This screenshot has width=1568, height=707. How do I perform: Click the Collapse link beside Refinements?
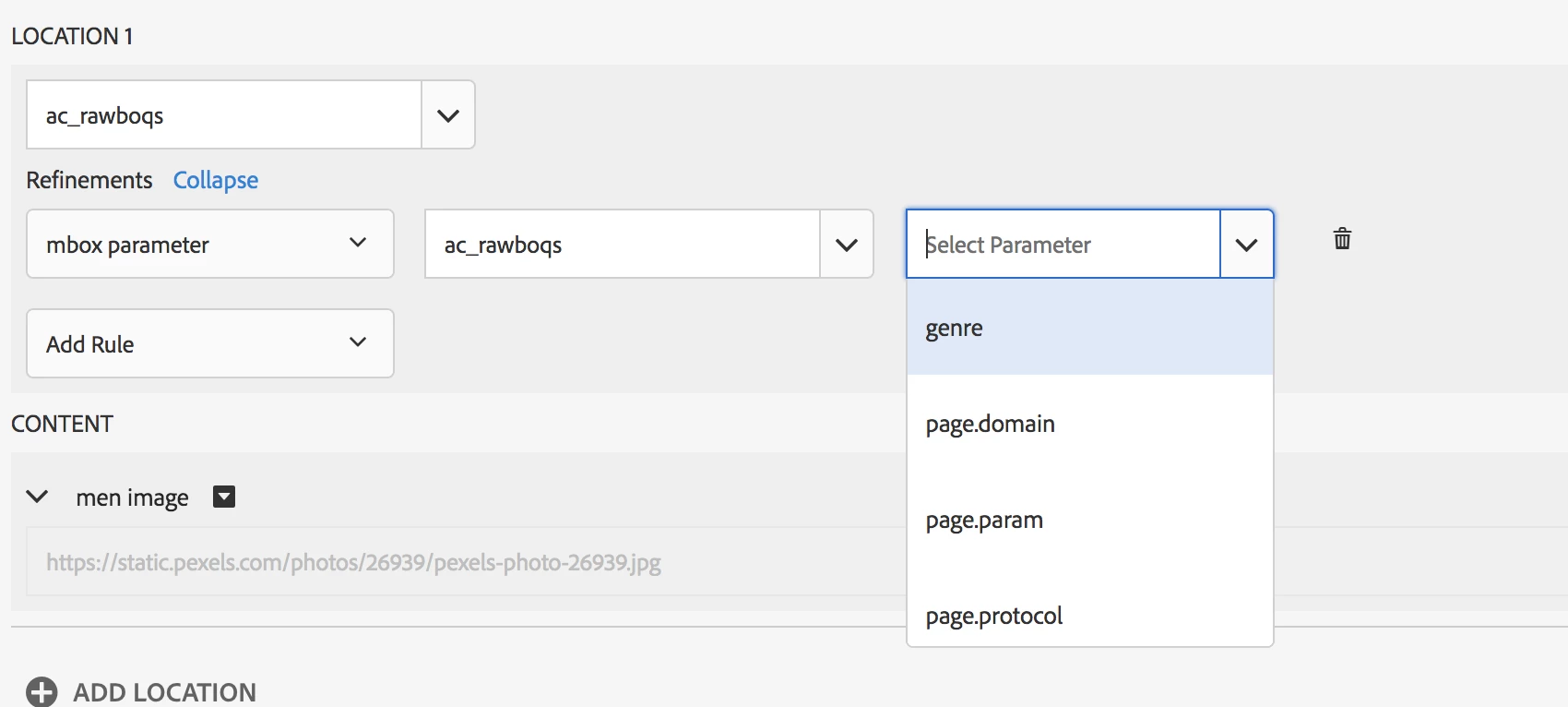[x=216, y=180]
